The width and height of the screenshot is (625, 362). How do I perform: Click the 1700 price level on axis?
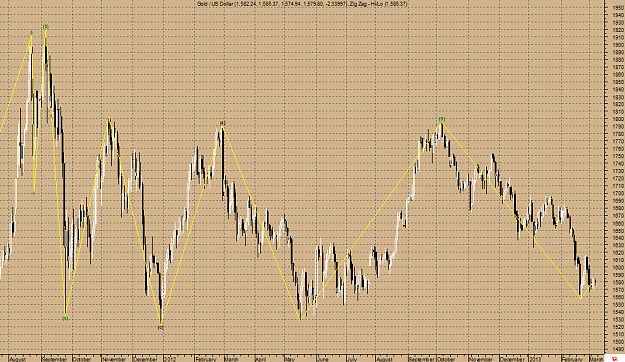tap(618, 193)
